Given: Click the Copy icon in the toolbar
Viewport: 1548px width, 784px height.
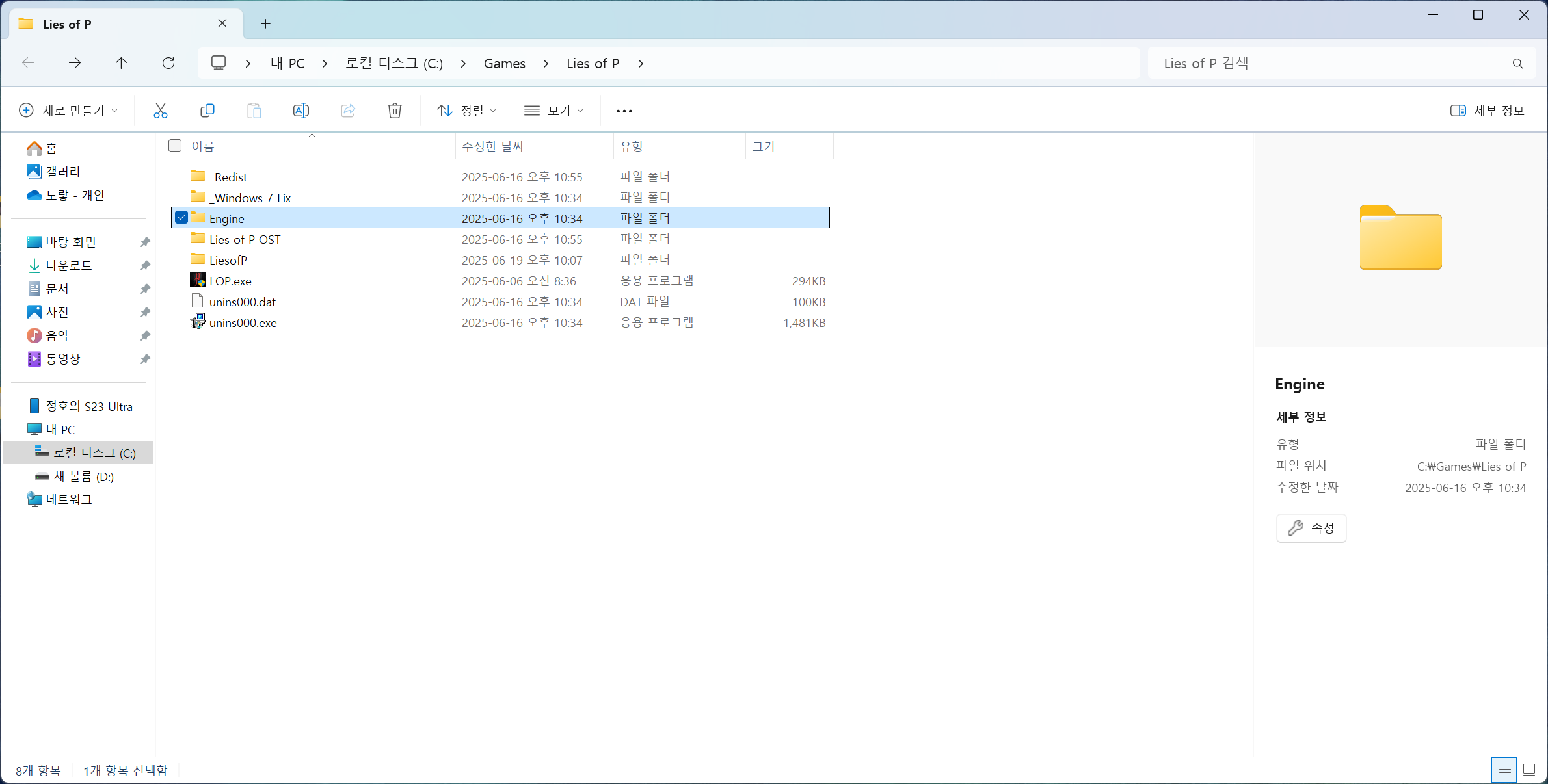Looking at the screenshot, I should (x=207, y=111).
